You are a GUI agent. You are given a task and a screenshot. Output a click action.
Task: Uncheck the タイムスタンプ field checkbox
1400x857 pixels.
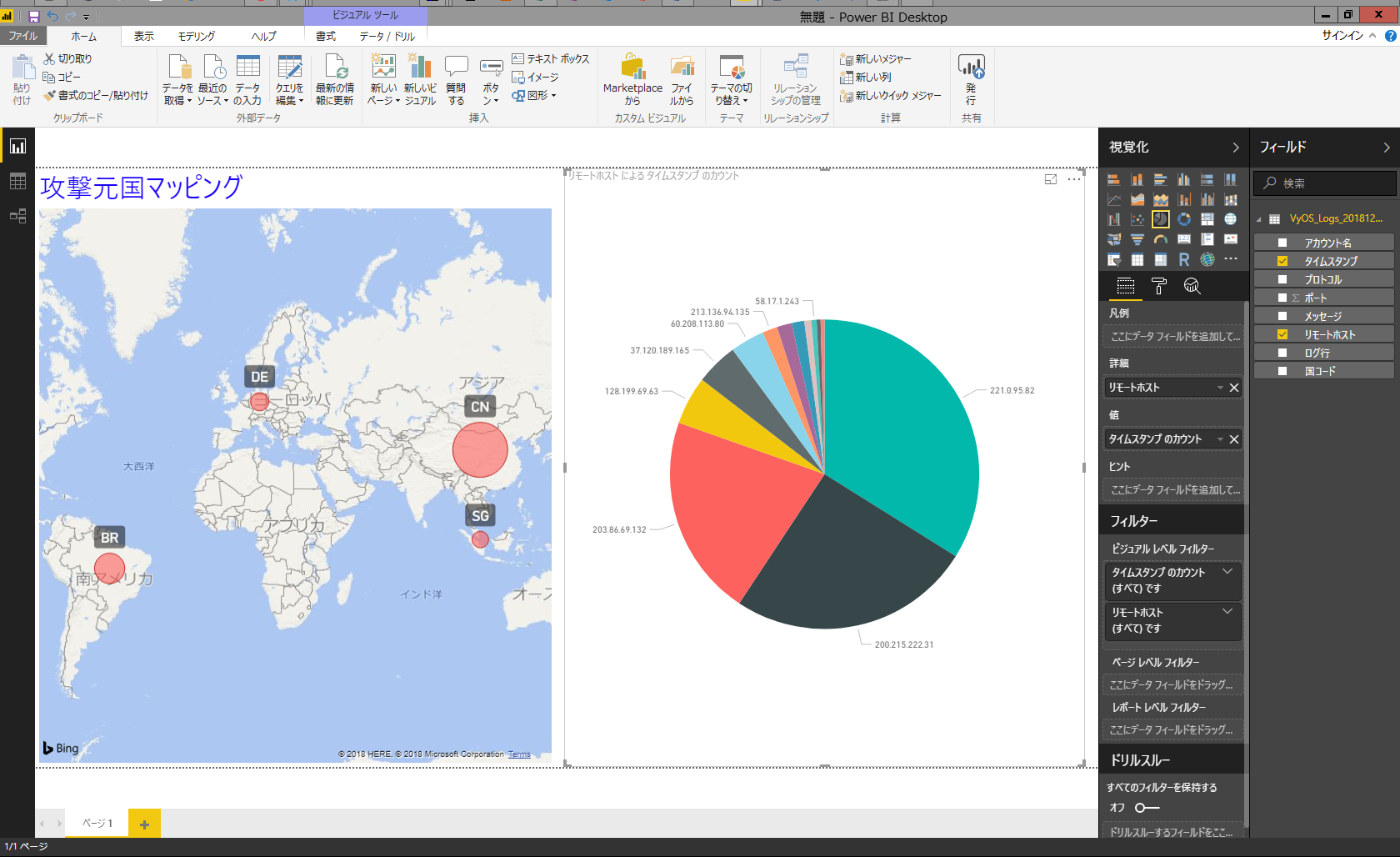[x=1282, y=262]
